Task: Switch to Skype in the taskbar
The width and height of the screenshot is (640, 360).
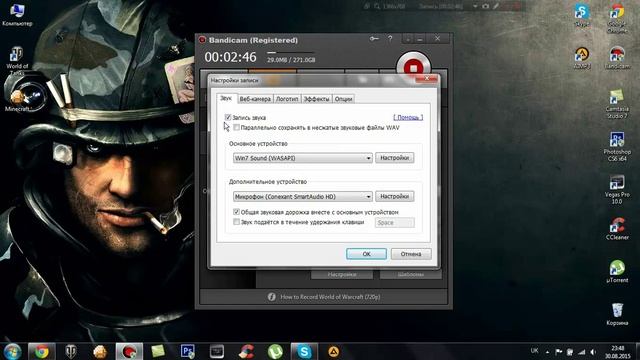Action: pos(304,351)
